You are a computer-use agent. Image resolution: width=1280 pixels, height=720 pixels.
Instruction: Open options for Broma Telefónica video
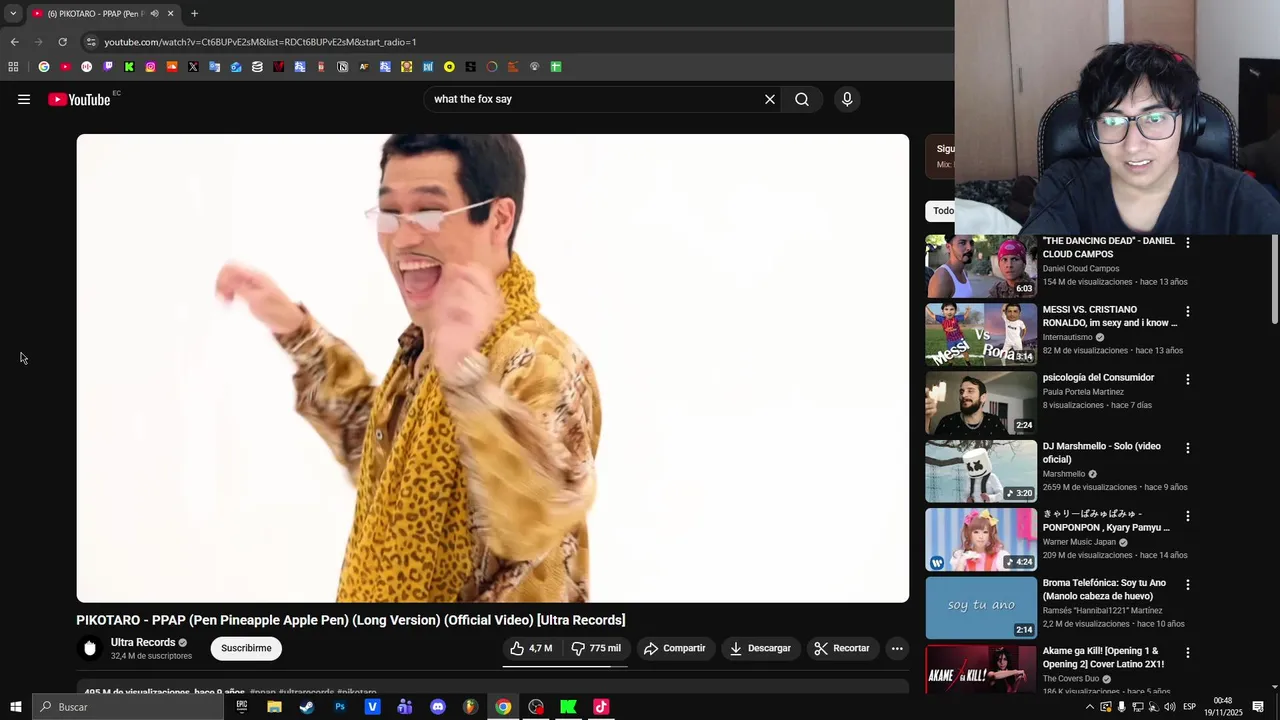[x=1188, y=584]
